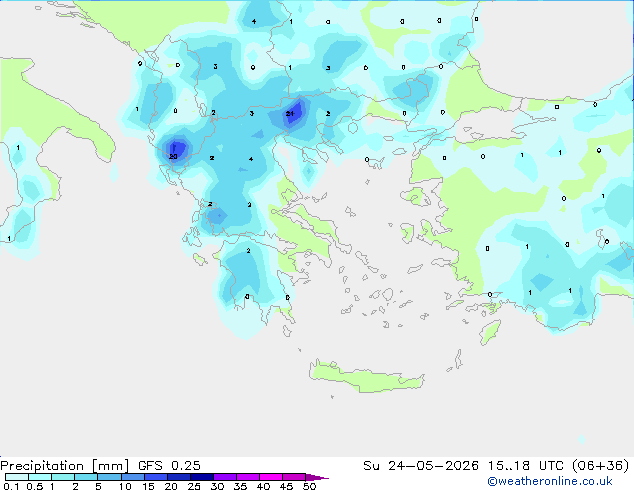
Task: Click the '0.1' legend scale label
Action: point(11,486)
